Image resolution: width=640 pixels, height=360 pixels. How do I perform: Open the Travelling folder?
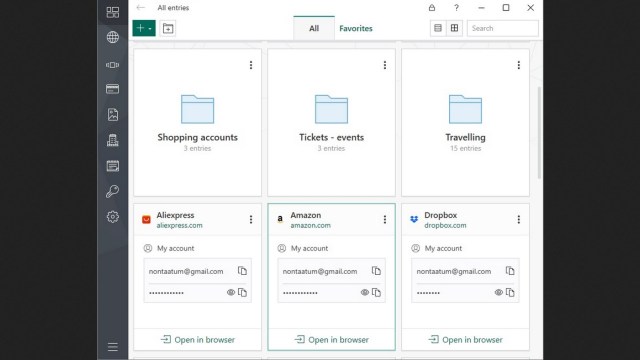click(465, 122)
